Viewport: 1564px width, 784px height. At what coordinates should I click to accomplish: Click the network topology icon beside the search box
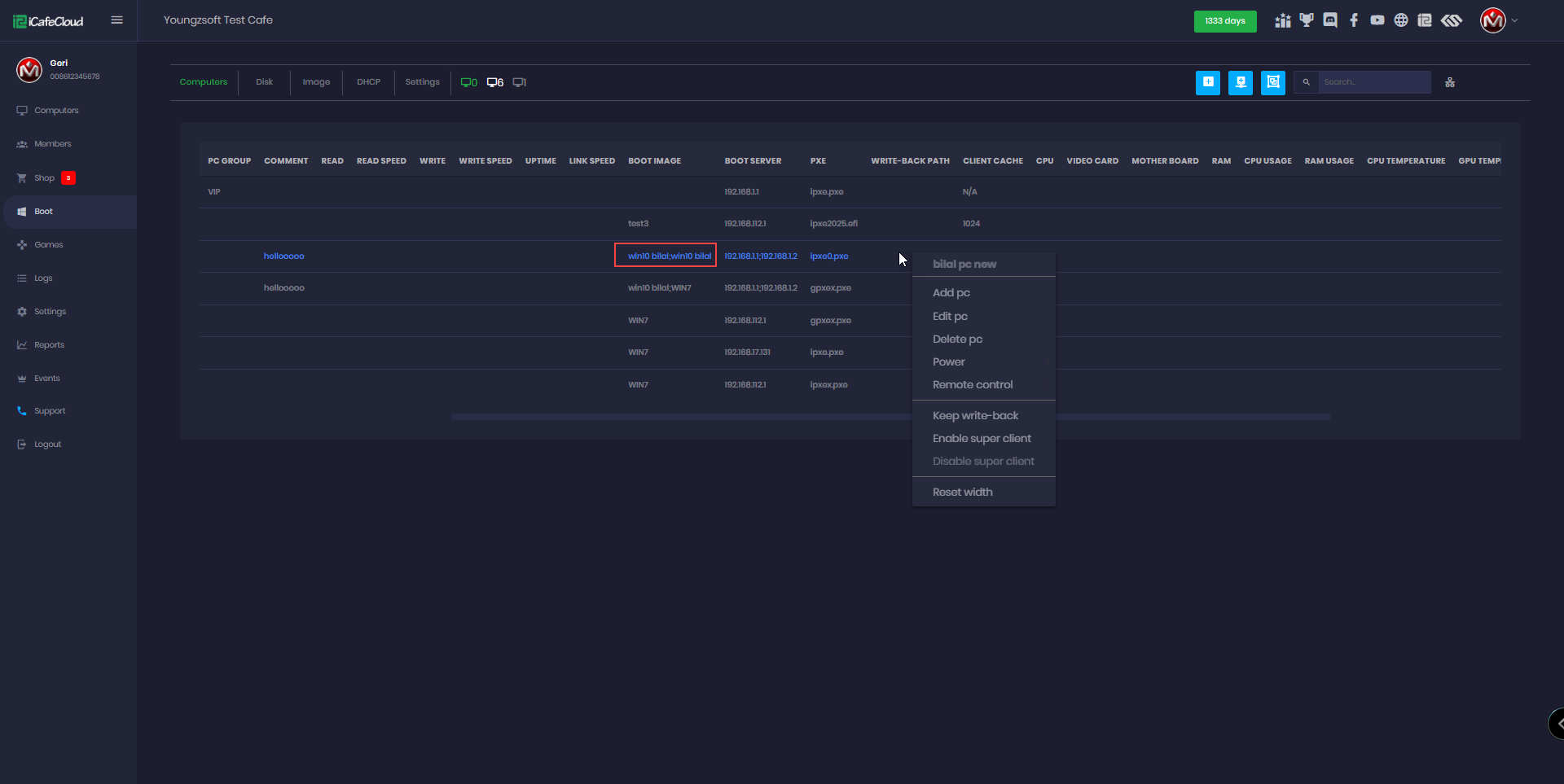coord(1449,82)
